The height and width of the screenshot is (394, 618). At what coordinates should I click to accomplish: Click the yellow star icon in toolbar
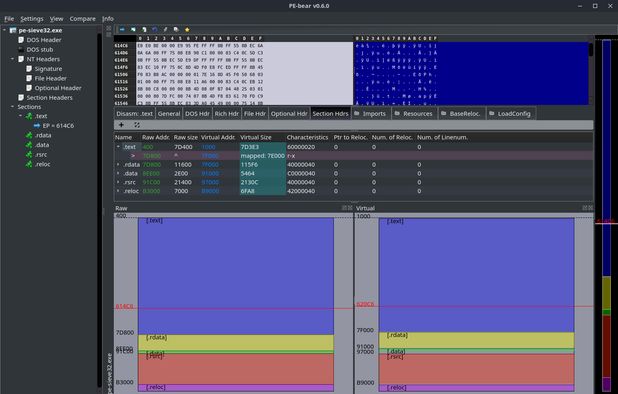[x=187, y=30]
